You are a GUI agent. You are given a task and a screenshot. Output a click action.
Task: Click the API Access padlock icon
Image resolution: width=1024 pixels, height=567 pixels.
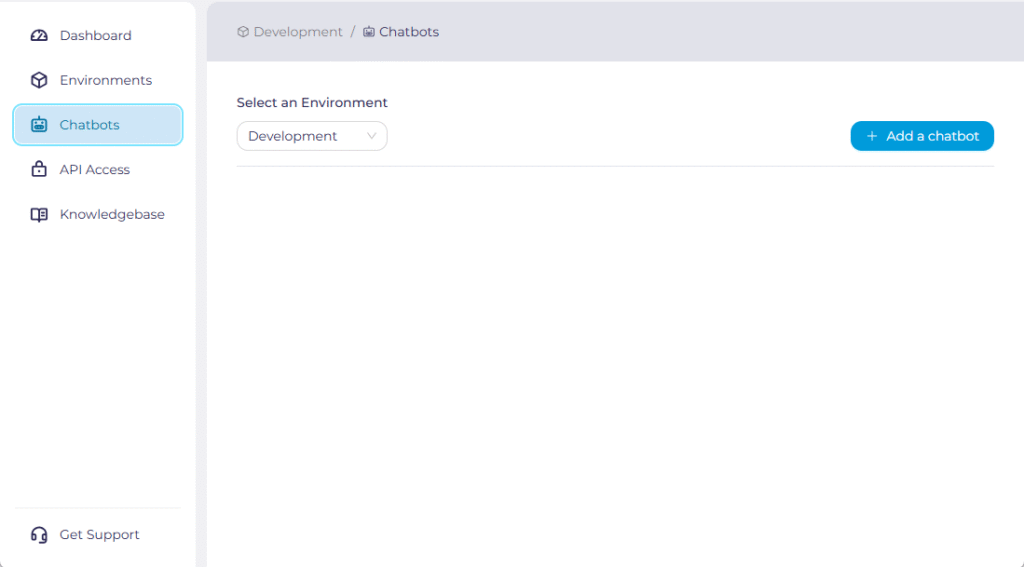click(39, 170)
